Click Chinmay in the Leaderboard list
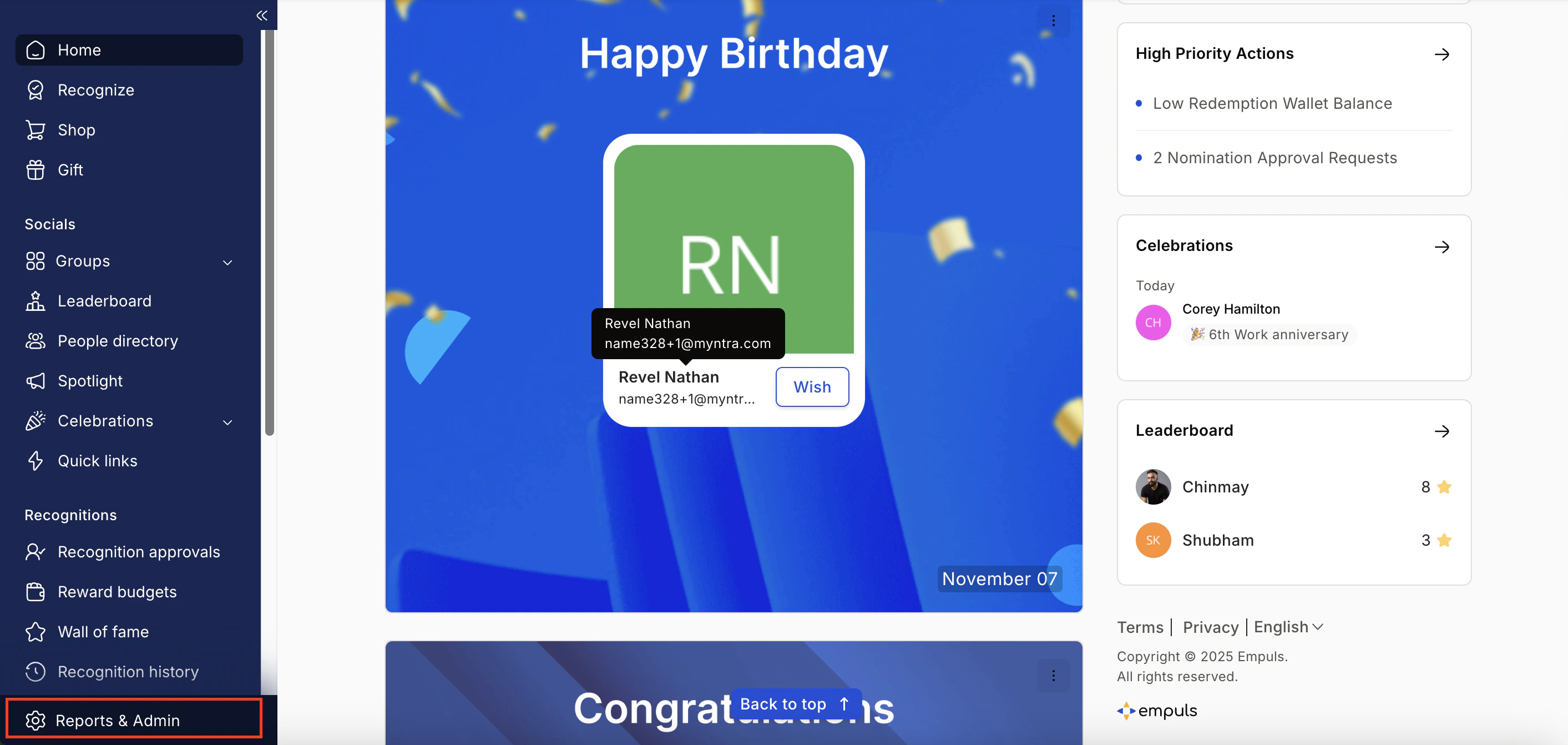This screenshot has width=1568, height=745. pyautogui.click(x=1216, y=487)
